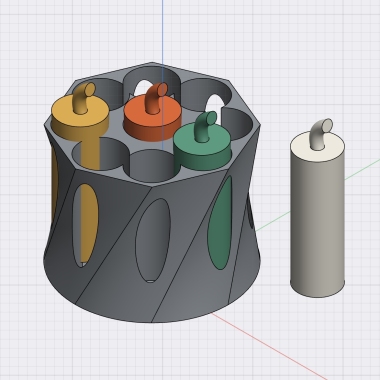Viewport: 380px width, 380px height.
Task: Click the curved hook on the yellow capsule
Action: click(x=83, y=97)
